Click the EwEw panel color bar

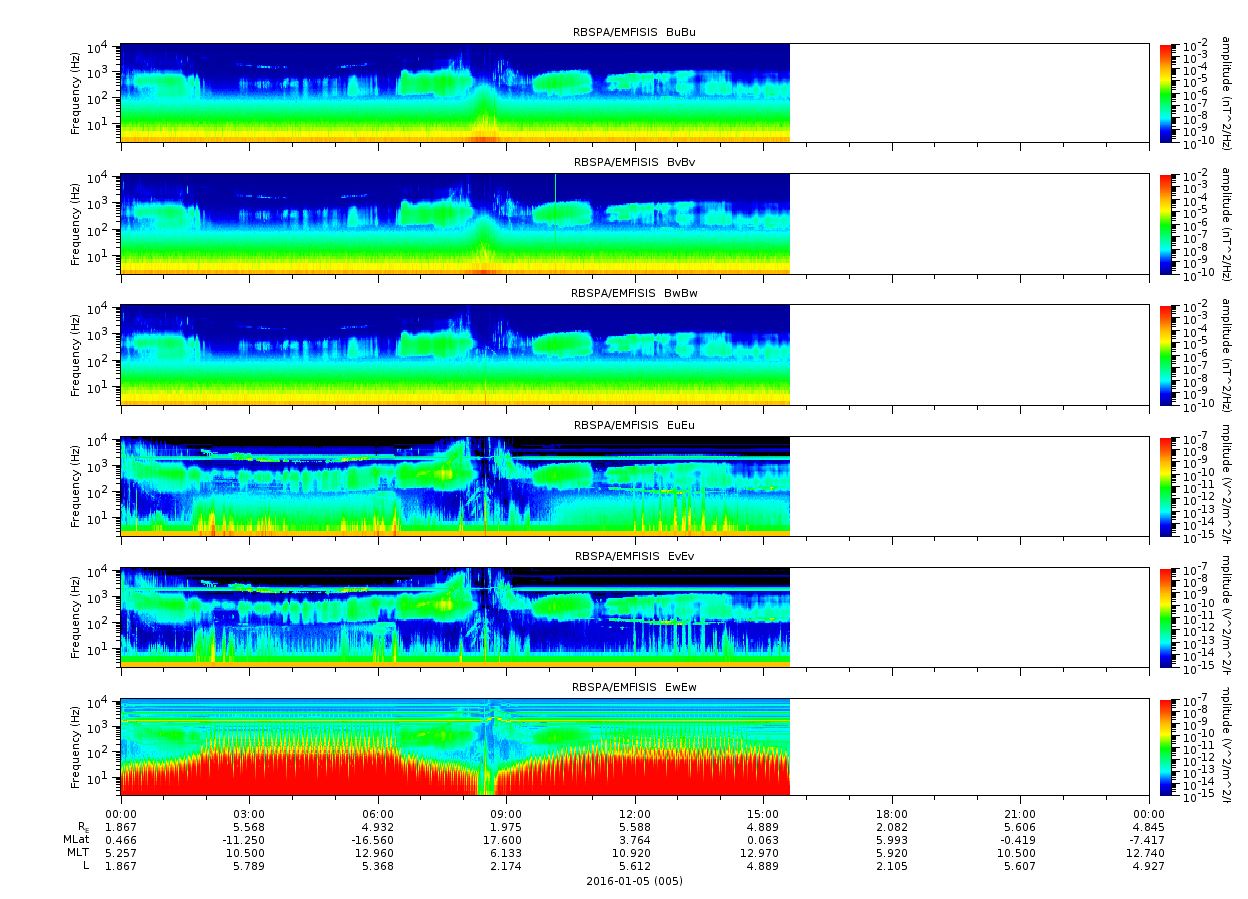coord(1166,747)
